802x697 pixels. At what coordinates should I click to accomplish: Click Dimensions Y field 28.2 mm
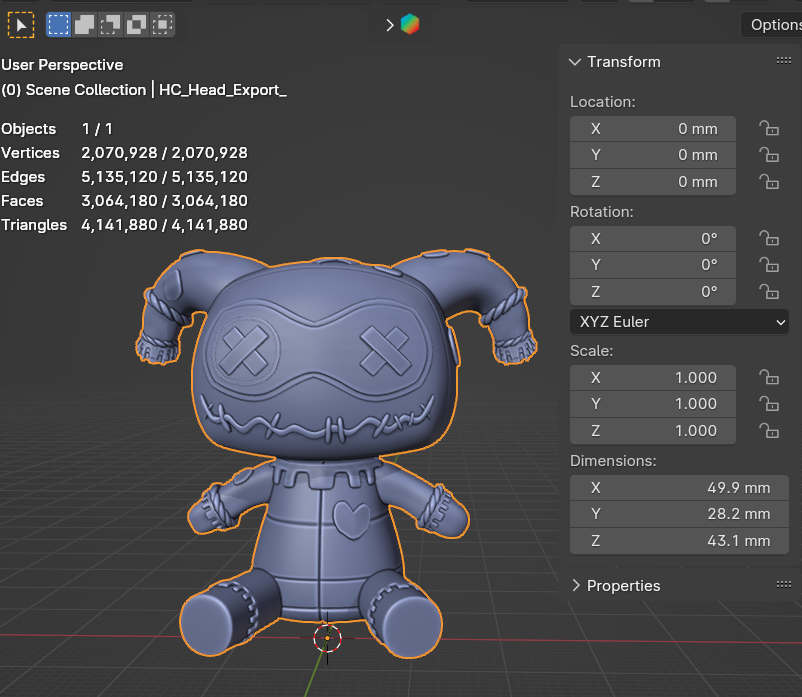click(679, 514)
